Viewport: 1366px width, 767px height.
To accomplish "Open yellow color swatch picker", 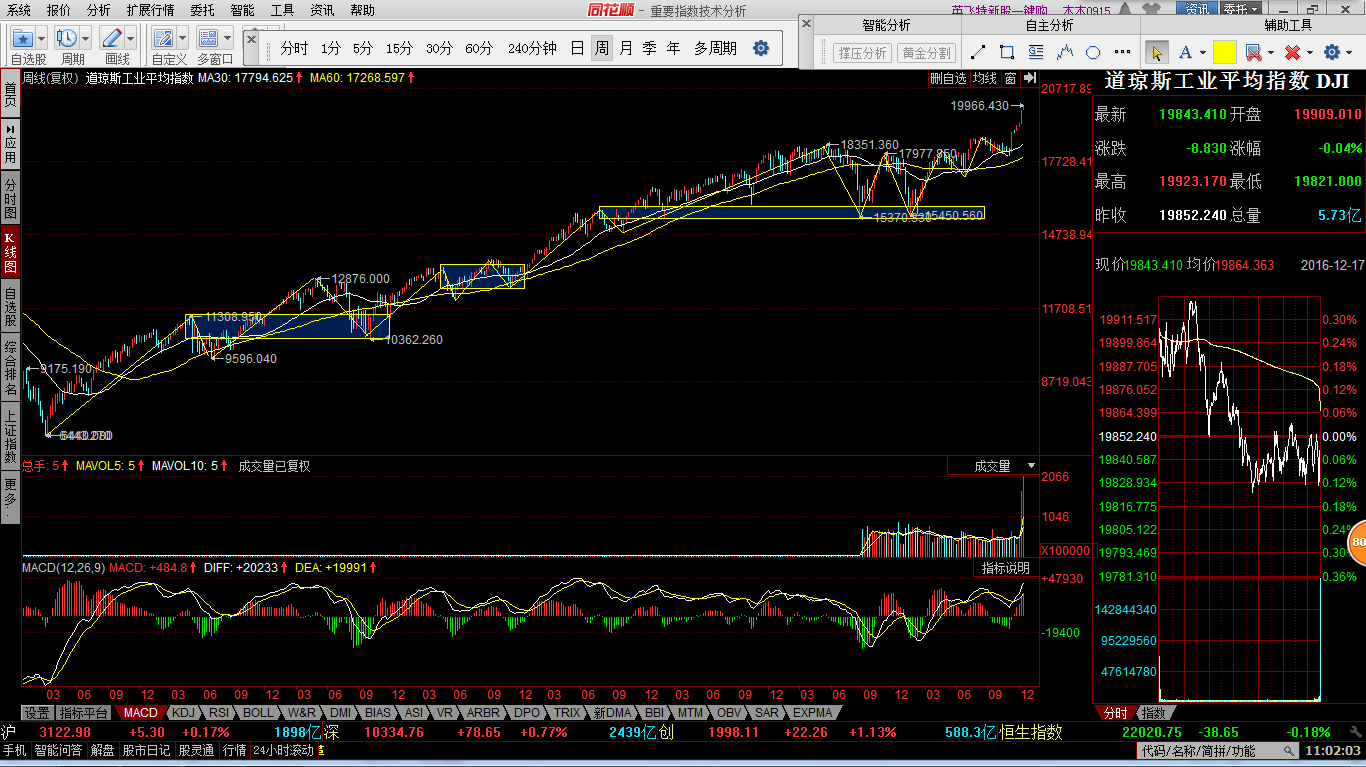I will point(1224,52).
